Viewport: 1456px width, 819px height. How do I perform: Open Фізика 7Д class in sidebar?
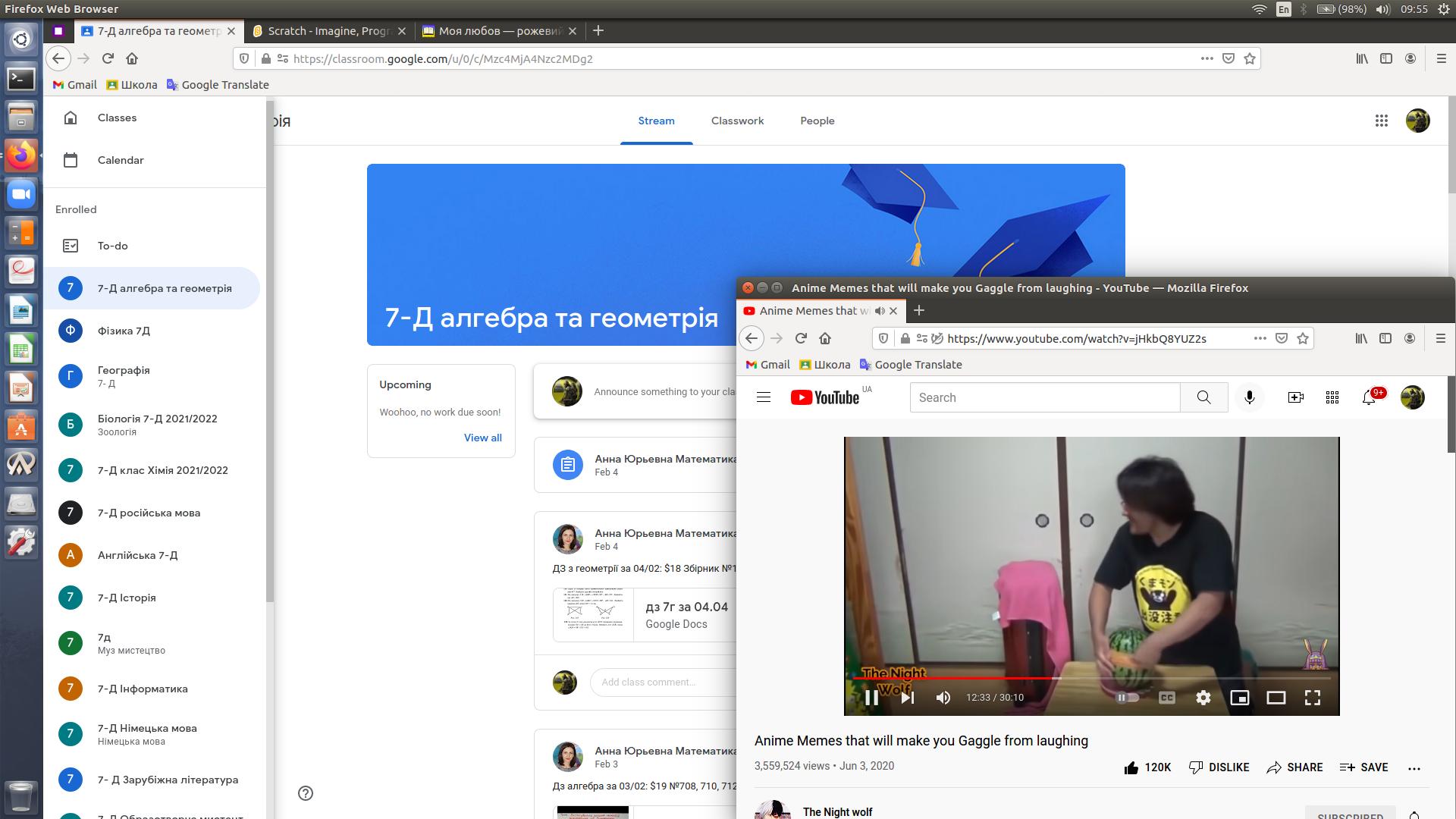[124, 331]
